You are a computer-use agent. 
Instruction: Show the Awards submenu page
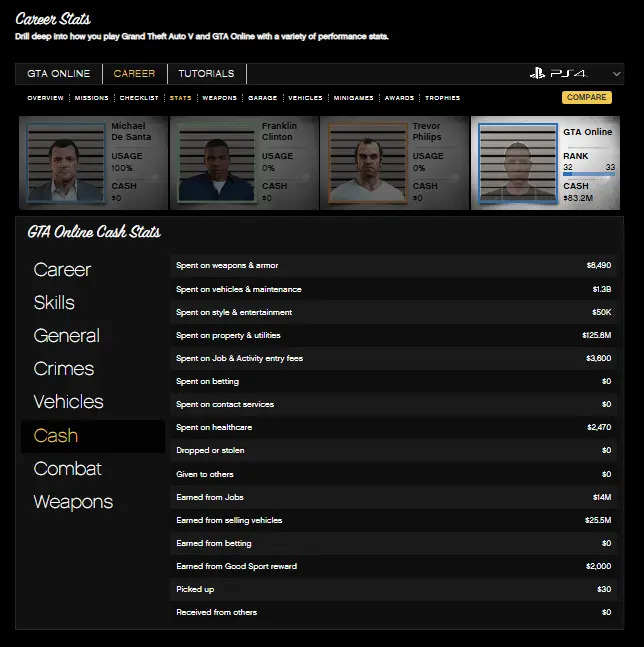pos(399,98)
